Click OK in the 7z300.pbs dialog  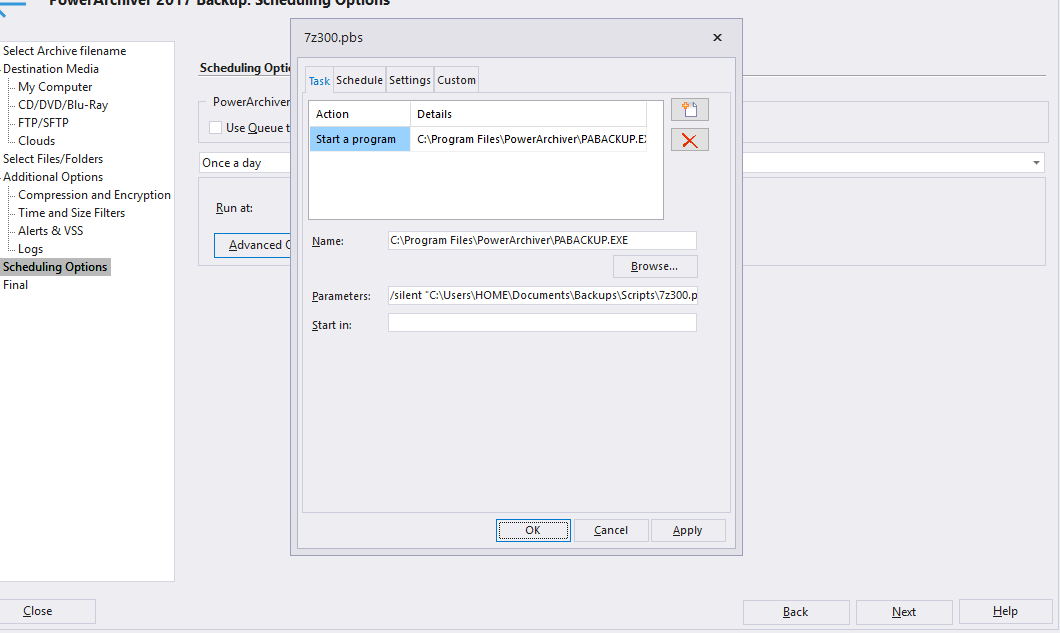coord(533,530)
